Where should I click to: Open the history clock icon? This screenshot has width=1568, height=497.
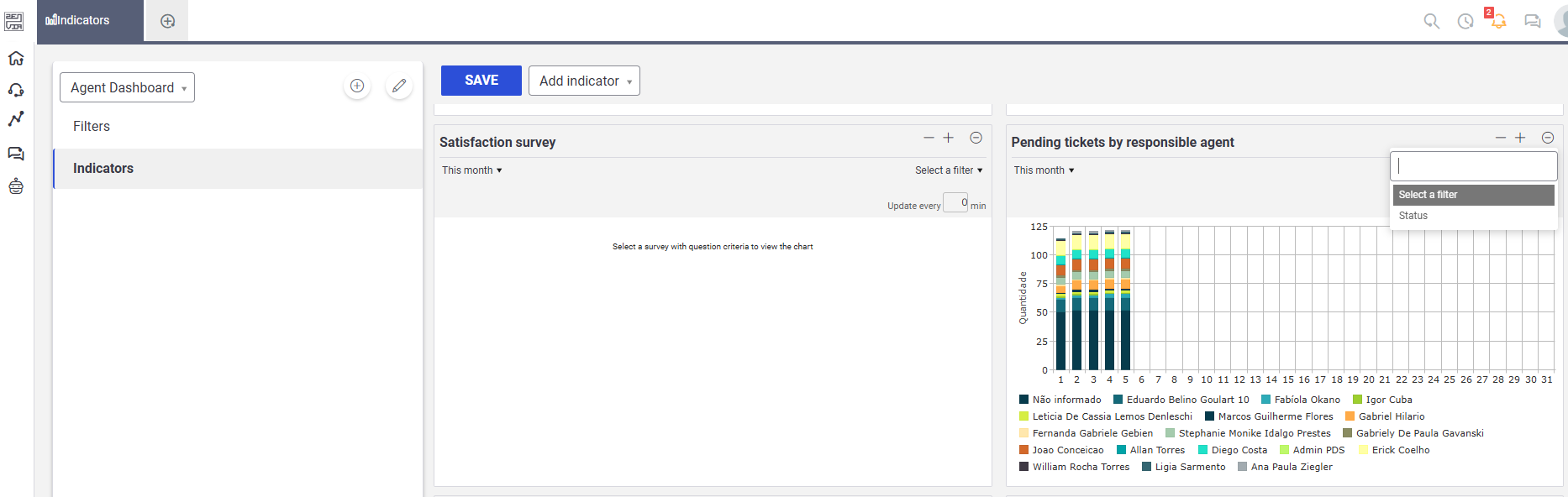click(1465, 21)
